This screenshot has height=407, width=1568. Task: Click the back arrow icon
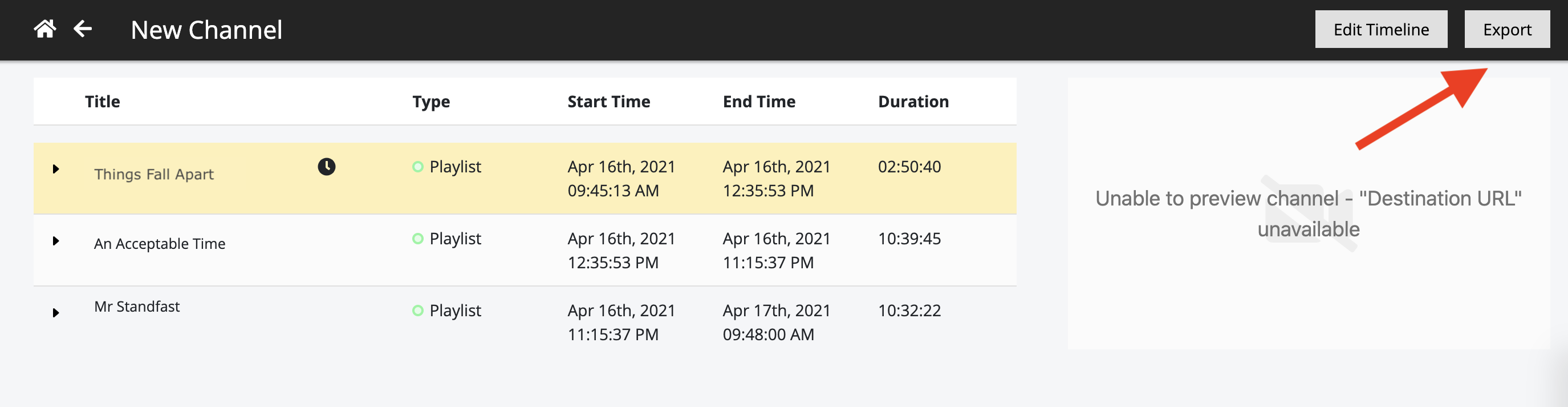(83, 29)
